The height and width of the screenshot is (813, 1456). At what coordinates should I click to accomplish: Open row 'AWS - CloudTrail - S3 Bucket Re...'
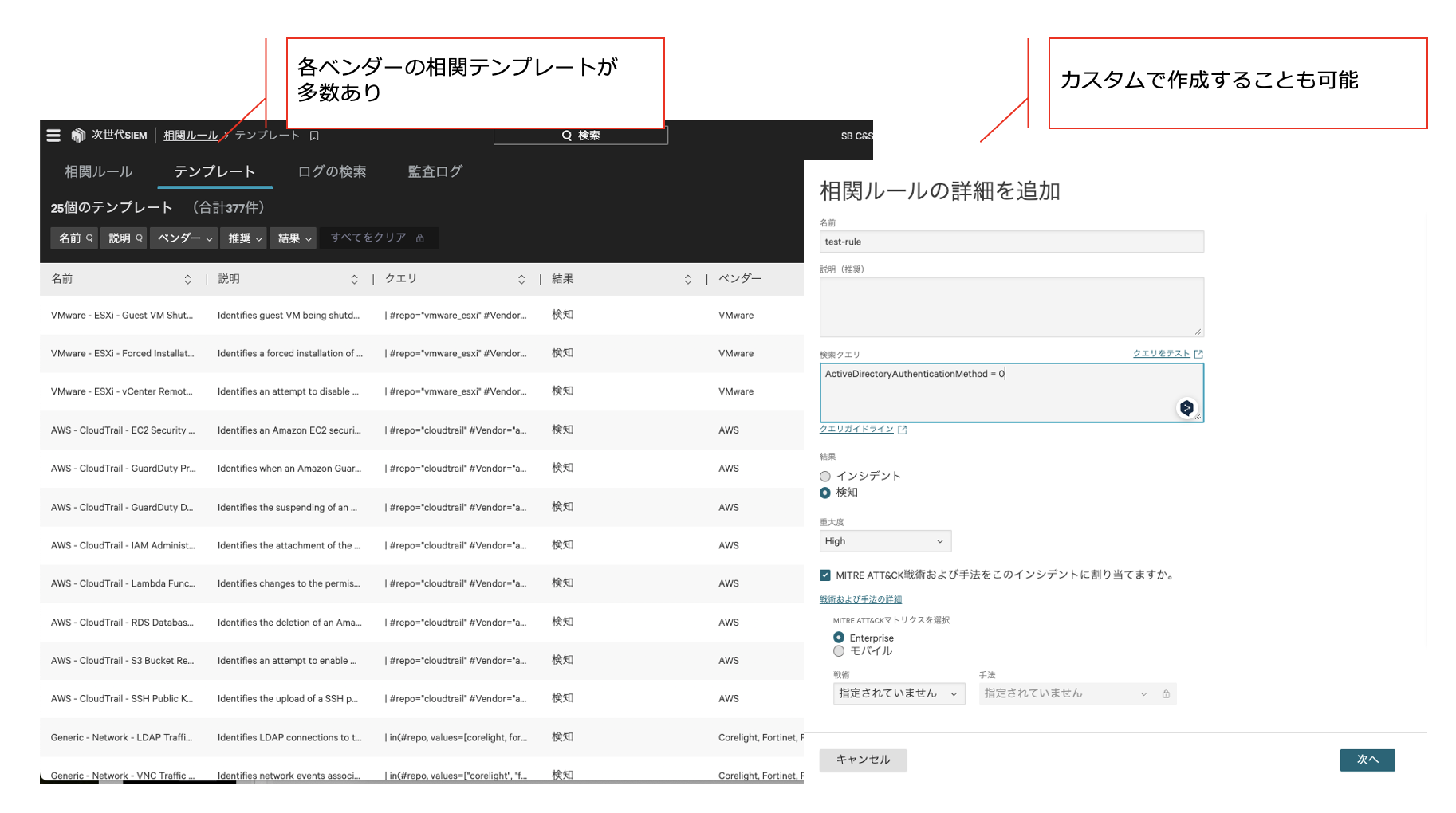point(422,661)
